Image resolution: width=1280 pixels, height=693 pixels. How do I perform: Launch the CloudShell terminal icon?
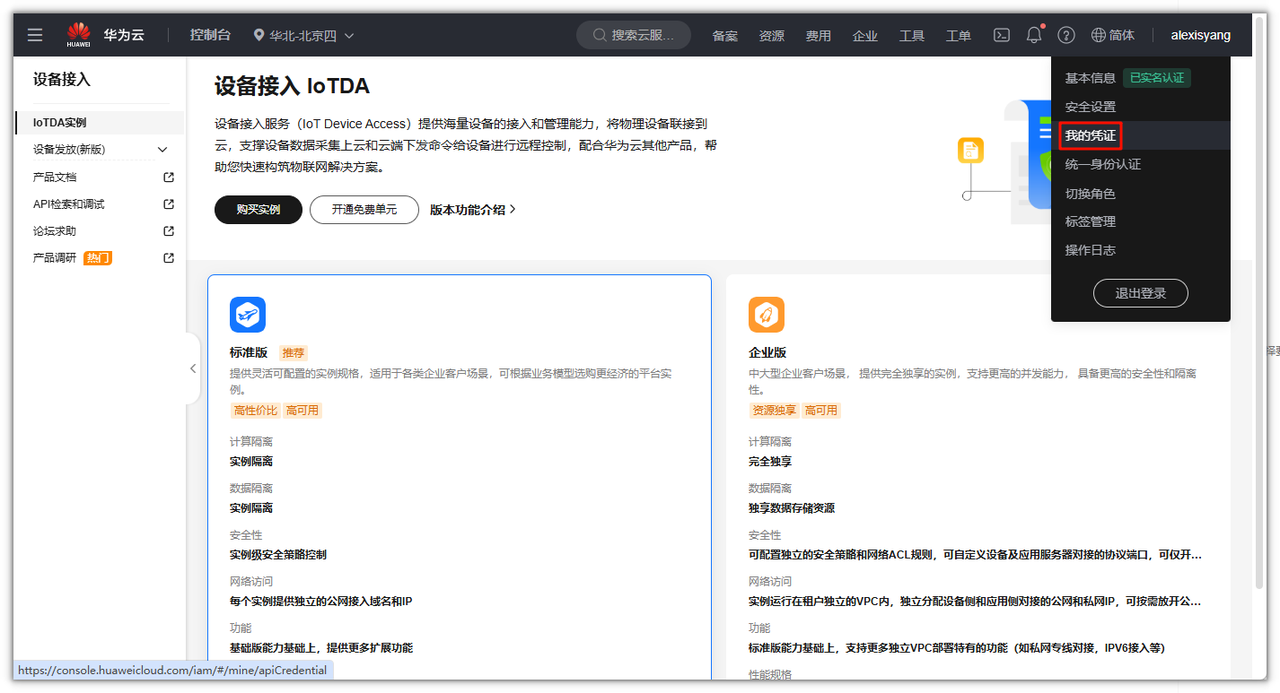pos(1001,35)
